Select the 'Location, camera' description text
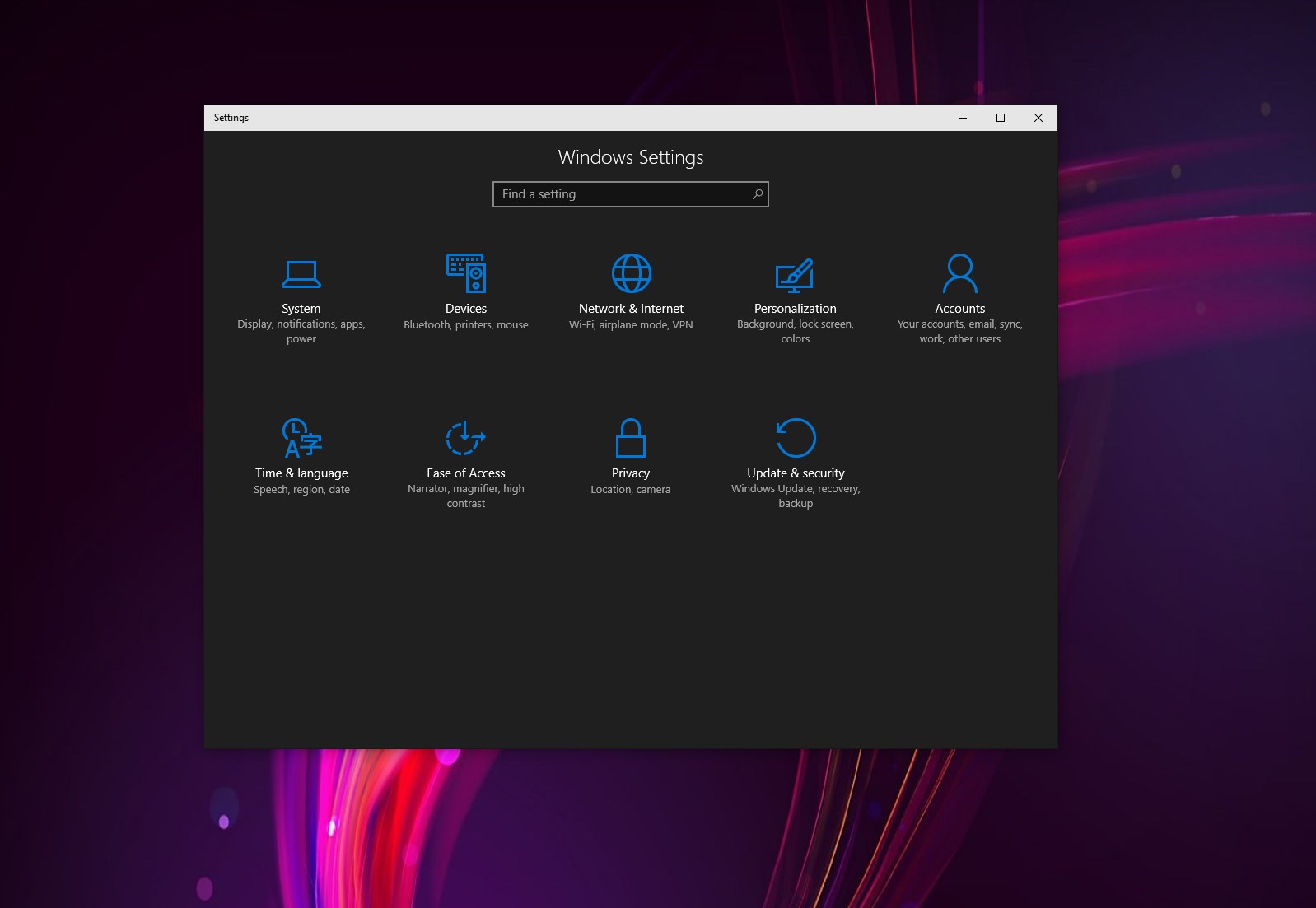 click(x=631, y=490)
